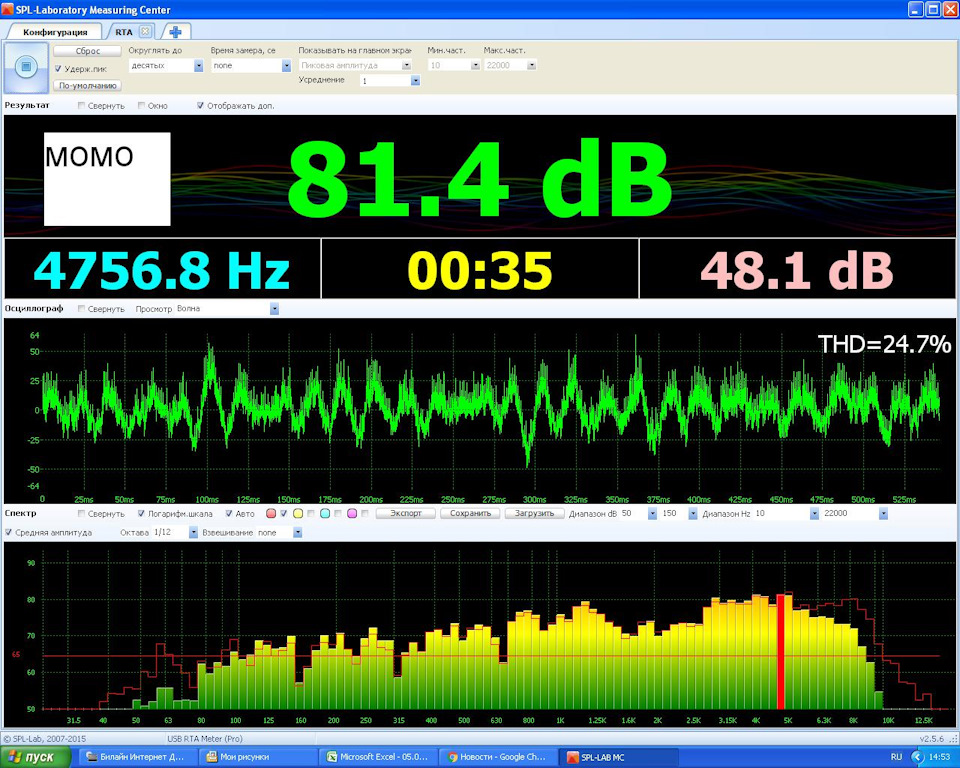960x768 pixels.
Task: Click the 14:53 taskbar clock
Action: pos(939,758)
